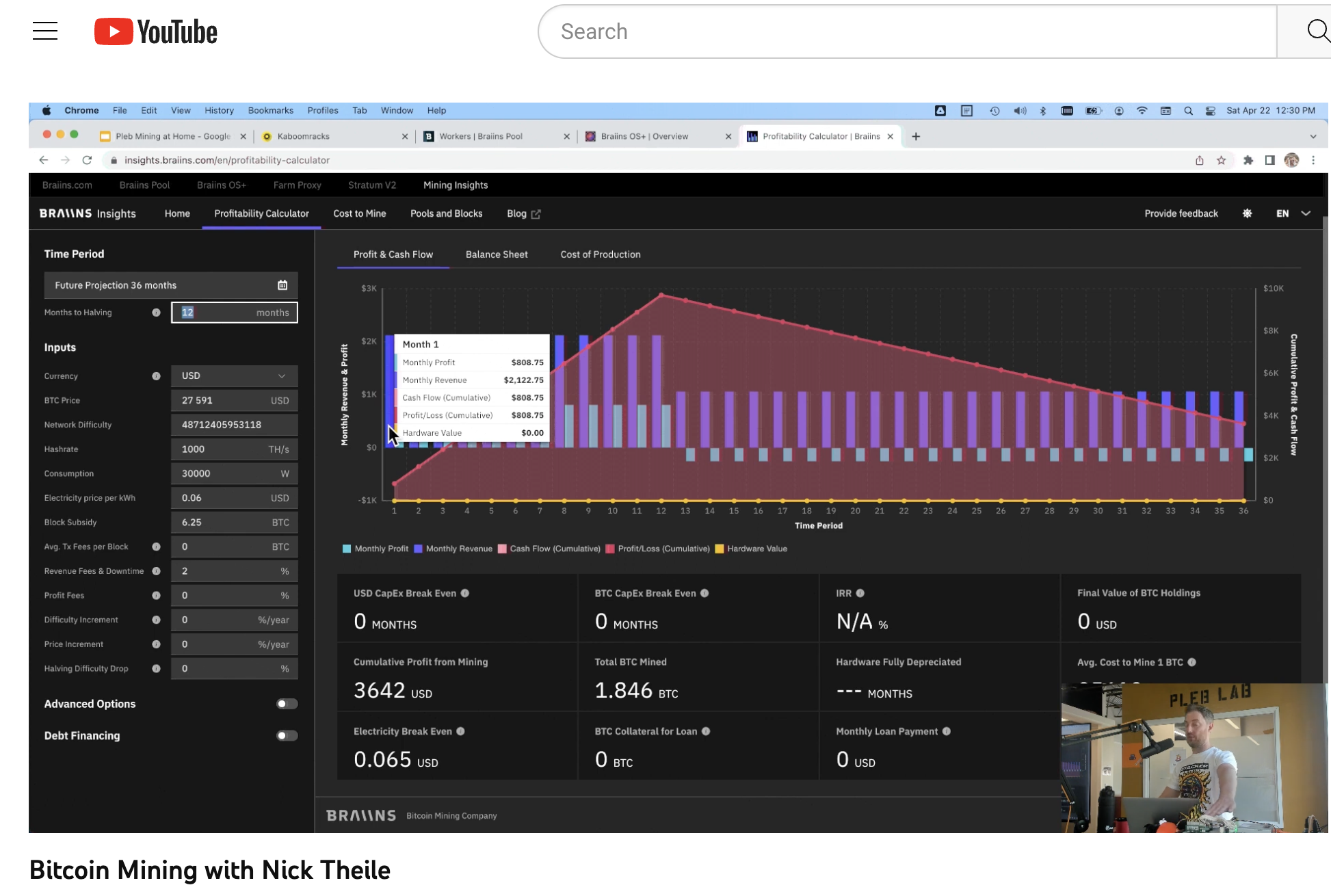Enable the Advanced Options toggle
The image size is (1331, 896).
pos(287,704)
